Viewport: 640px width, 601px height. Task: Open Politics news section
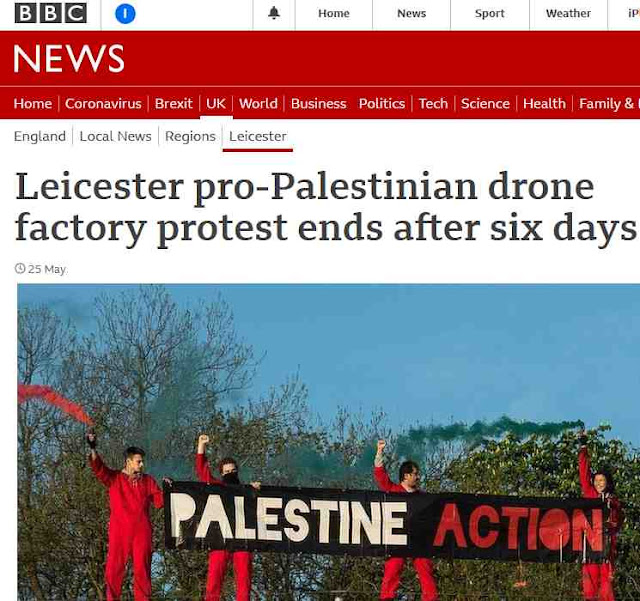[382, 104]
